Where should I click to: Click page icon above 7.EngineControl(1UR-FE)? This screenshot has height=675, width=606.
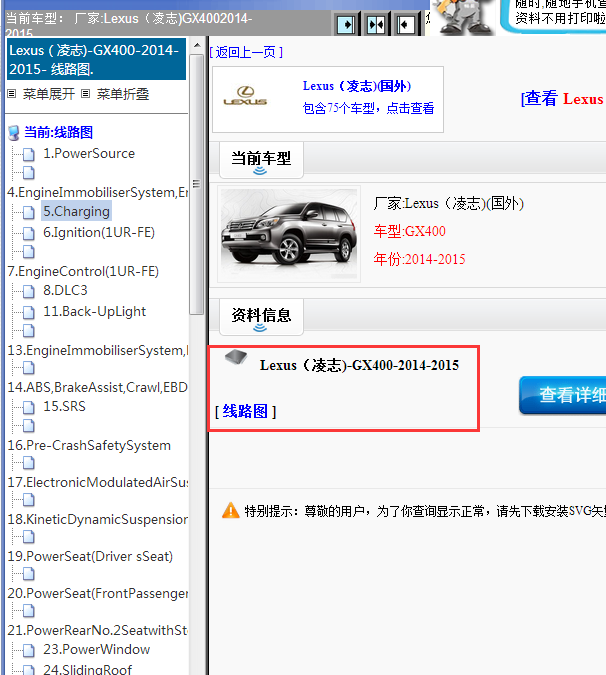(x=28, y=252)
